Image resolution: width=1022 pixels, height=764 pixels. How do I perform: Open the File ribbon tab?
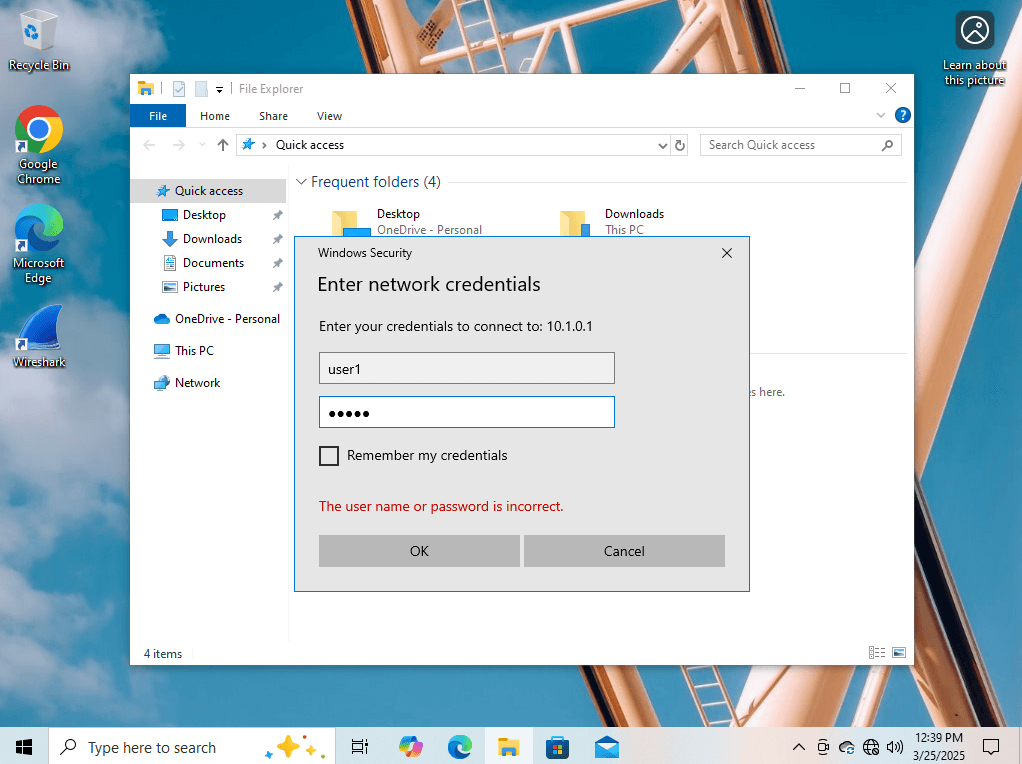(158, 116)
